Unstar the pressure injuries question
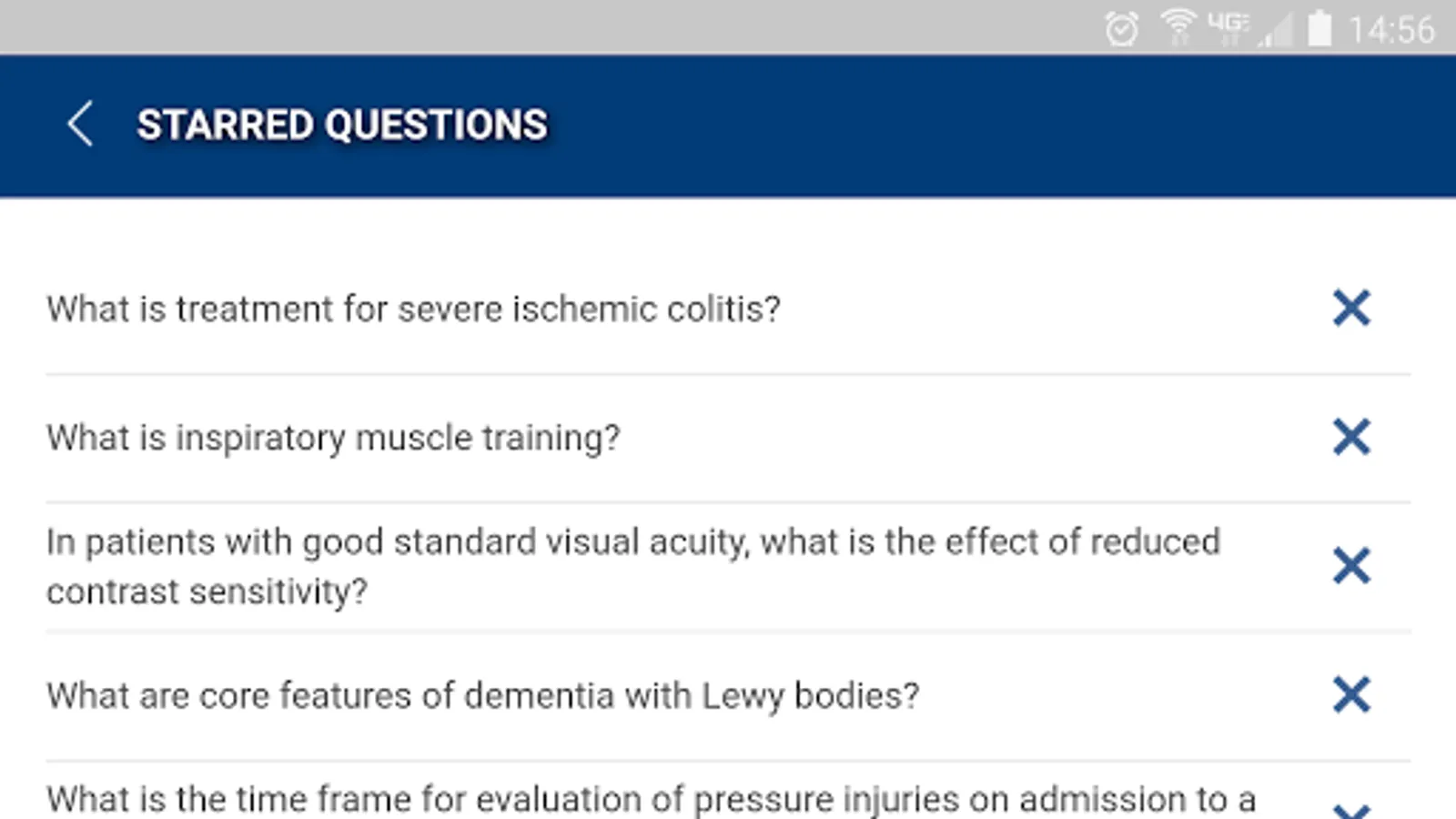 point(1351,809)
